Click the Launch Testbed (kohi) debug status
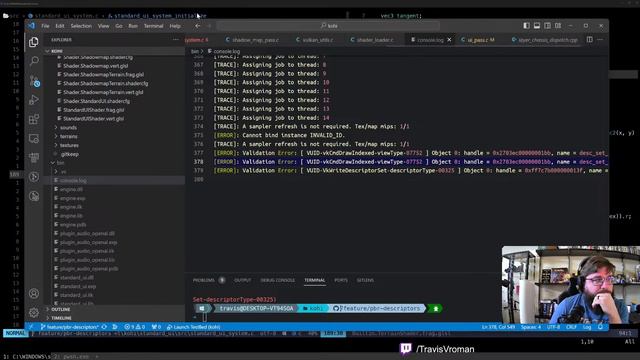The width and height of the screenshot is (640, 360). click(193, 327)
